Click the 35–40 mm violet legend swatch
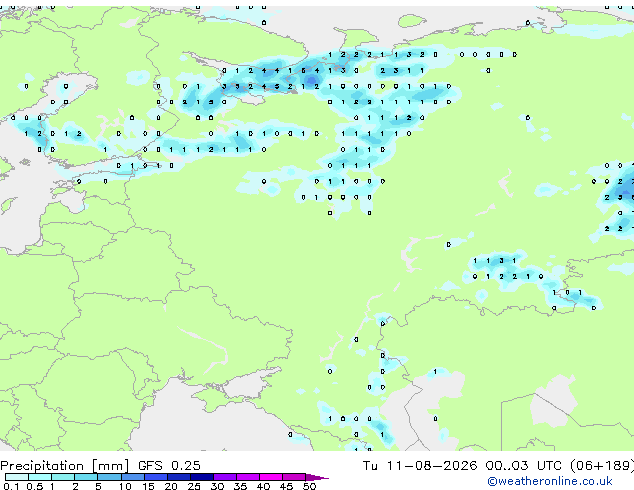 (248, 477)
